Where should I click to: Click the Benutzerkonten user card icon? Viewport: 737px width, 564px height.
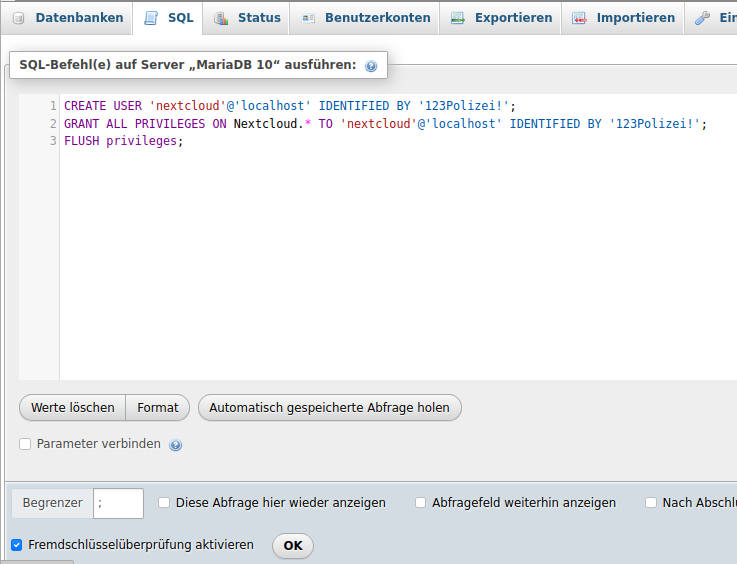tap(308, 18)
